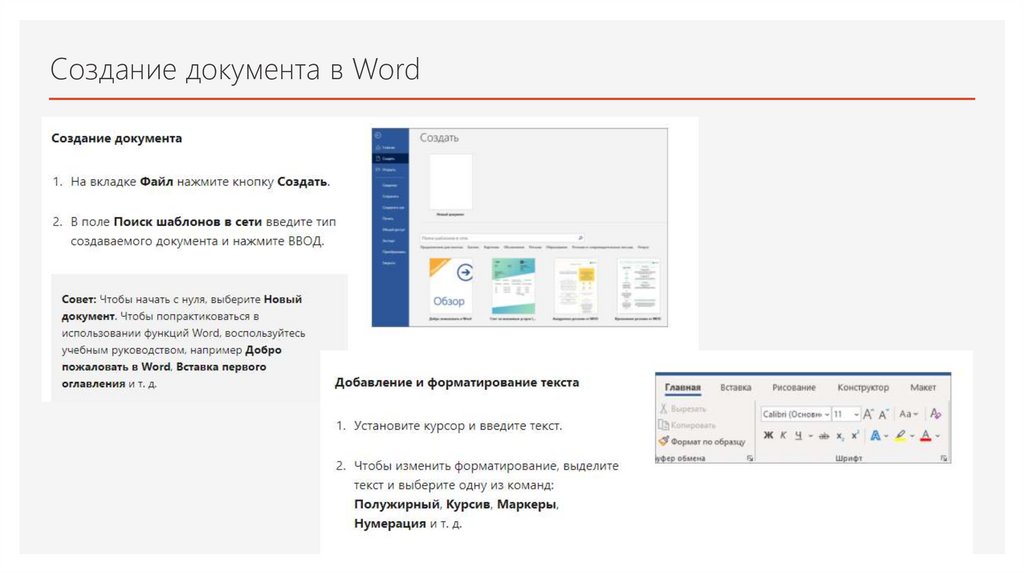
Task: Click the blank Новый документ thumbnail
Action: point(451,182)
